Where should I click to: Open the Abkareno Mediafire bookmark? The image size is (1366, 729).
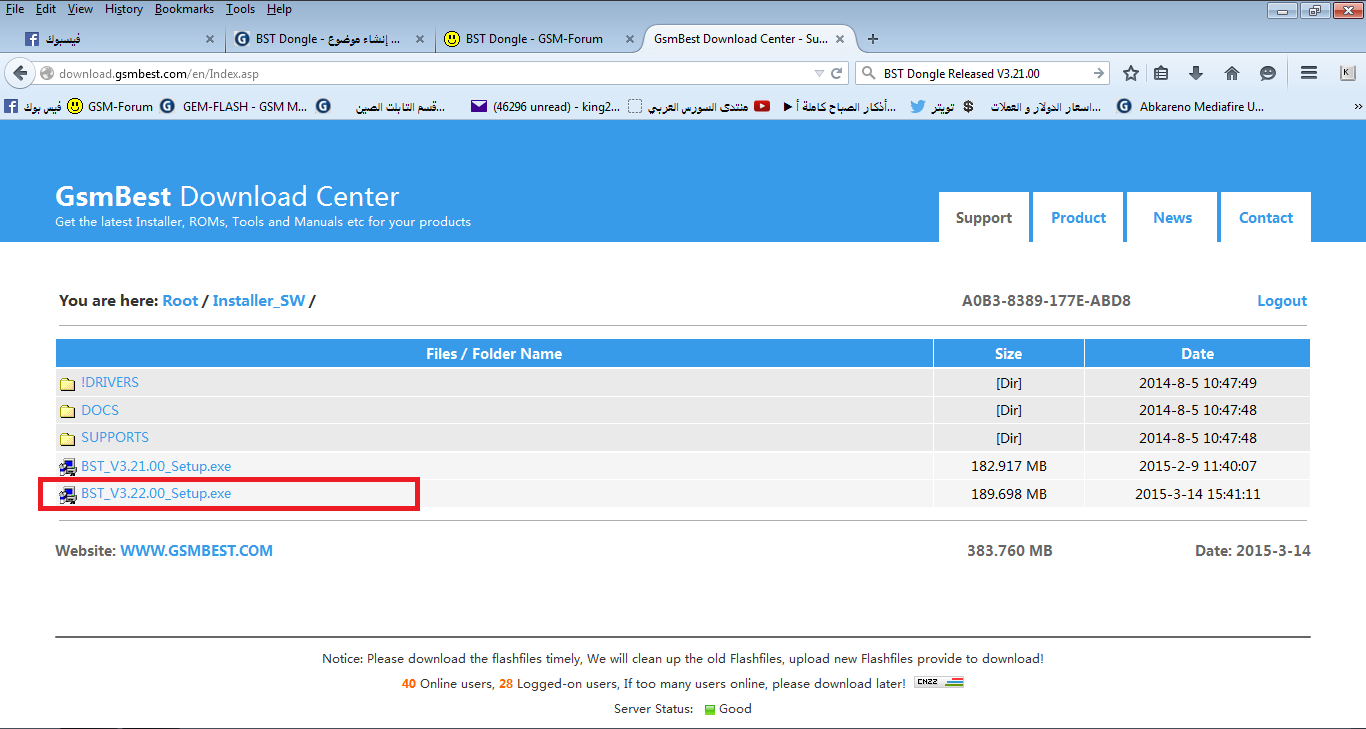[x=1191, y=106]
